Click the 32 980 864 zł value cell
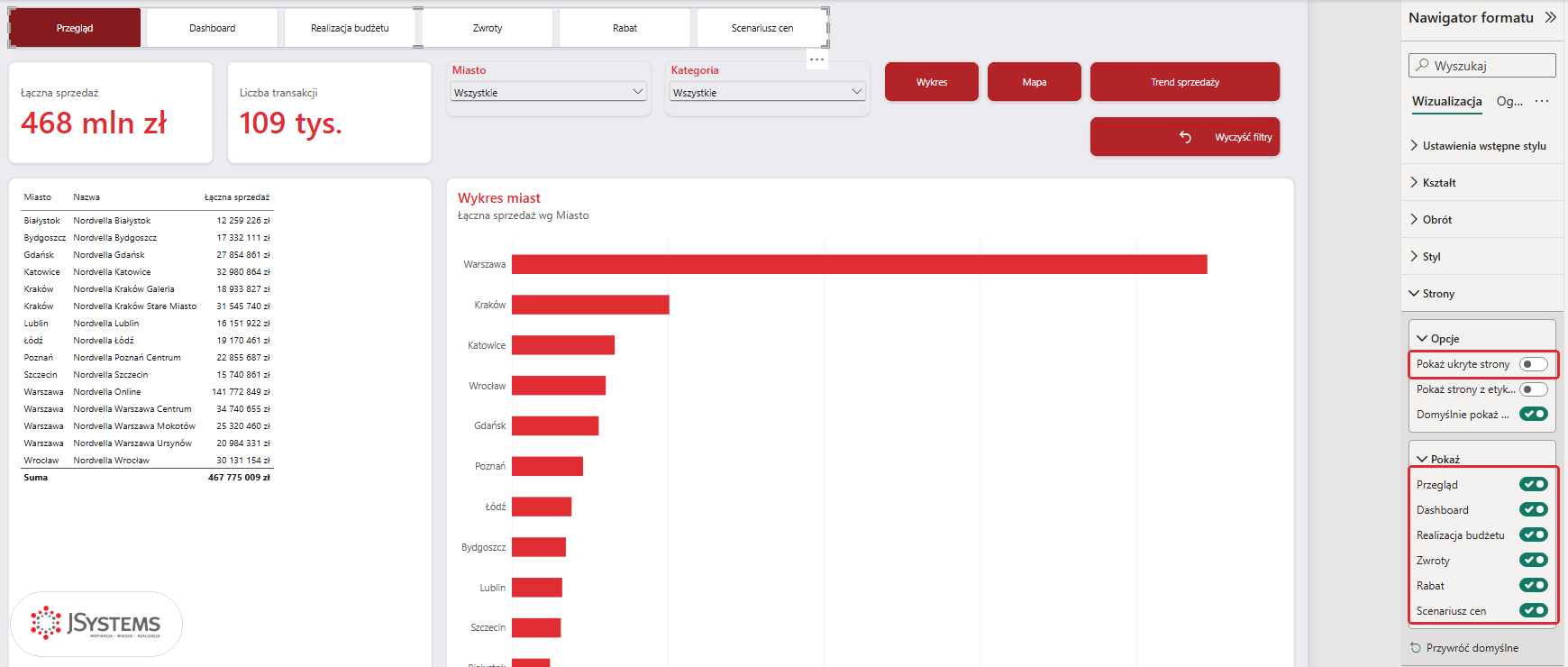This screenshot has height=667, width=1568. pos(243,271)
